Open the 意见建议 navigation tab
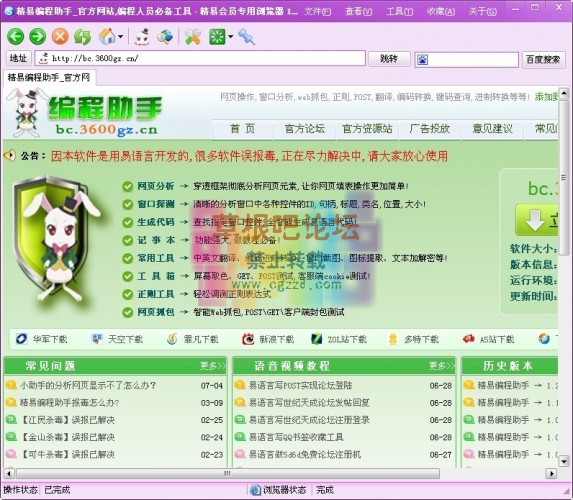 click(x=492, y=129)
